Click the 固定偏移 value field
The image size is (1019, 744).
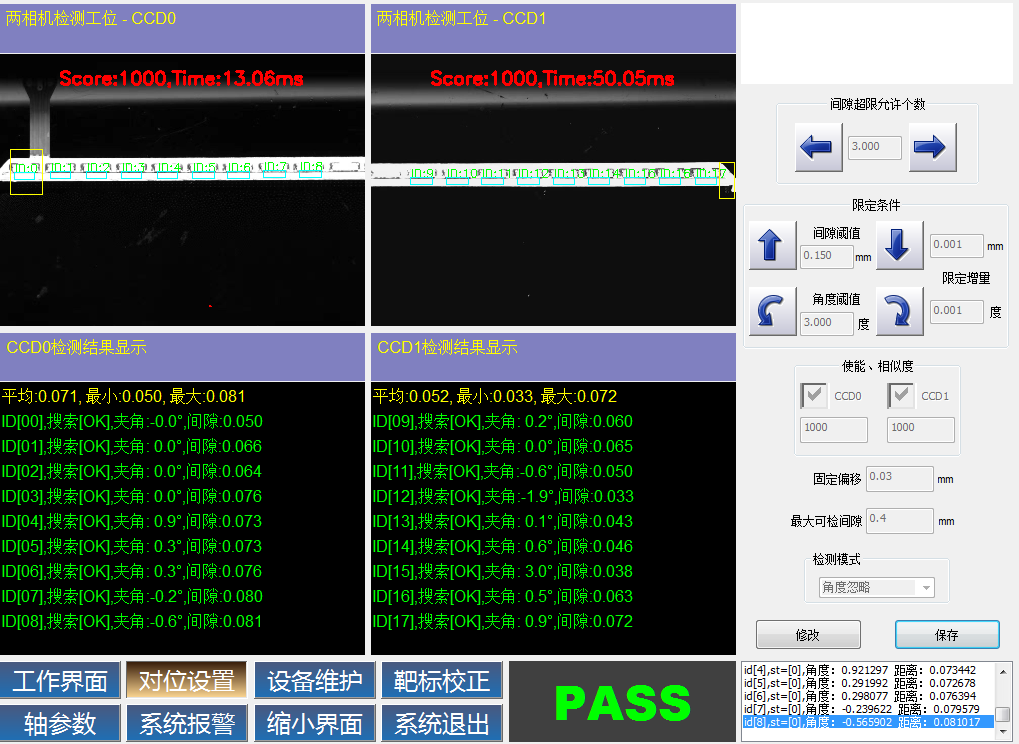point(898,478)
